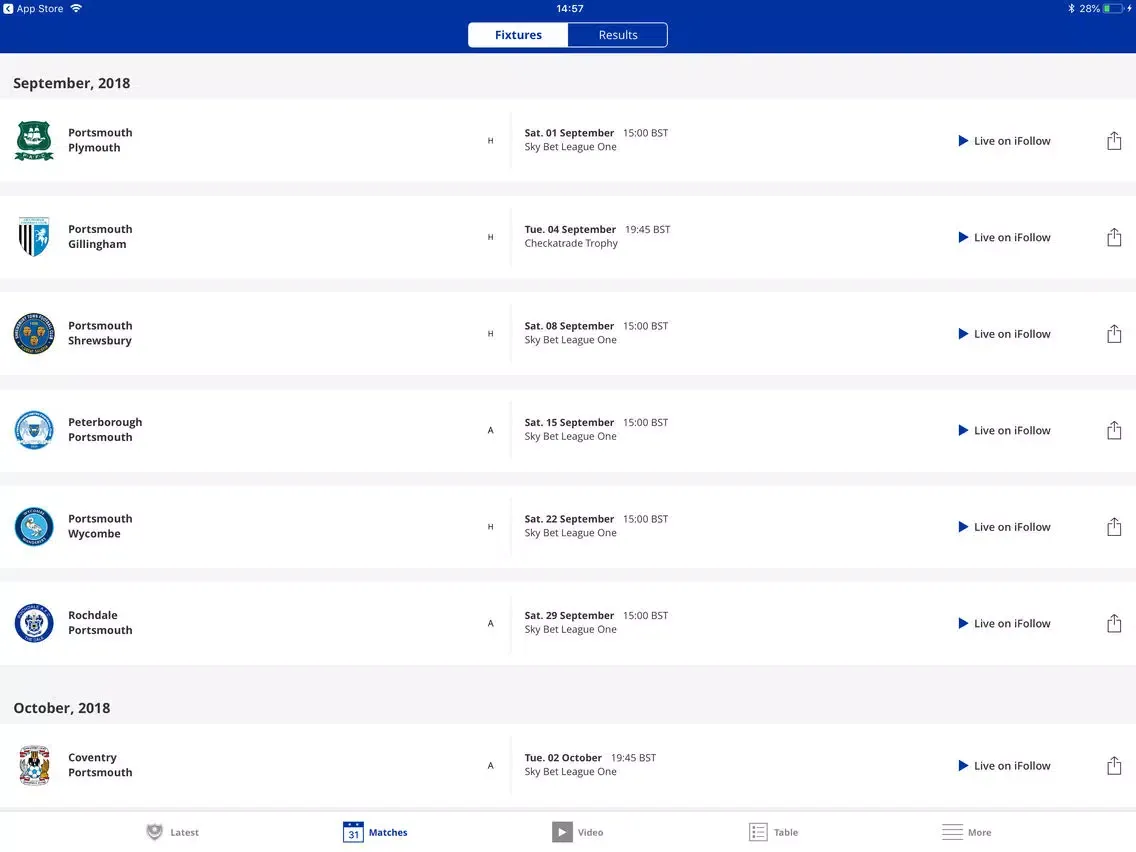Select the Fixtures tab
The image size is (1136, 852).
[518, 35]
